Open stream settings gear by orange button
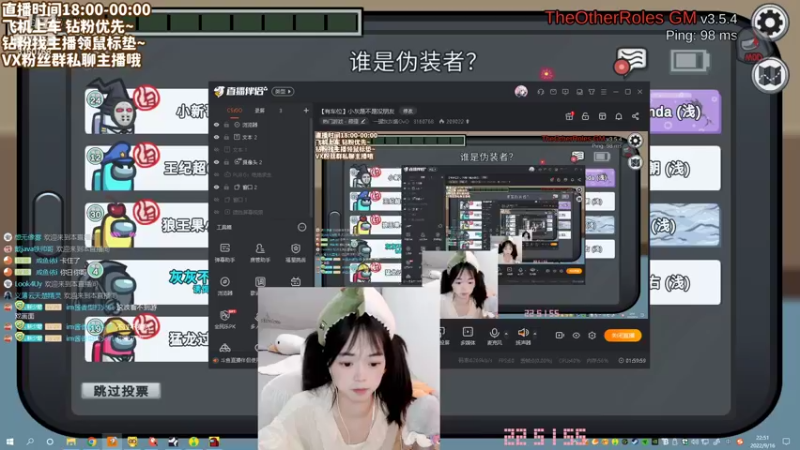 (x=592, y=335)
